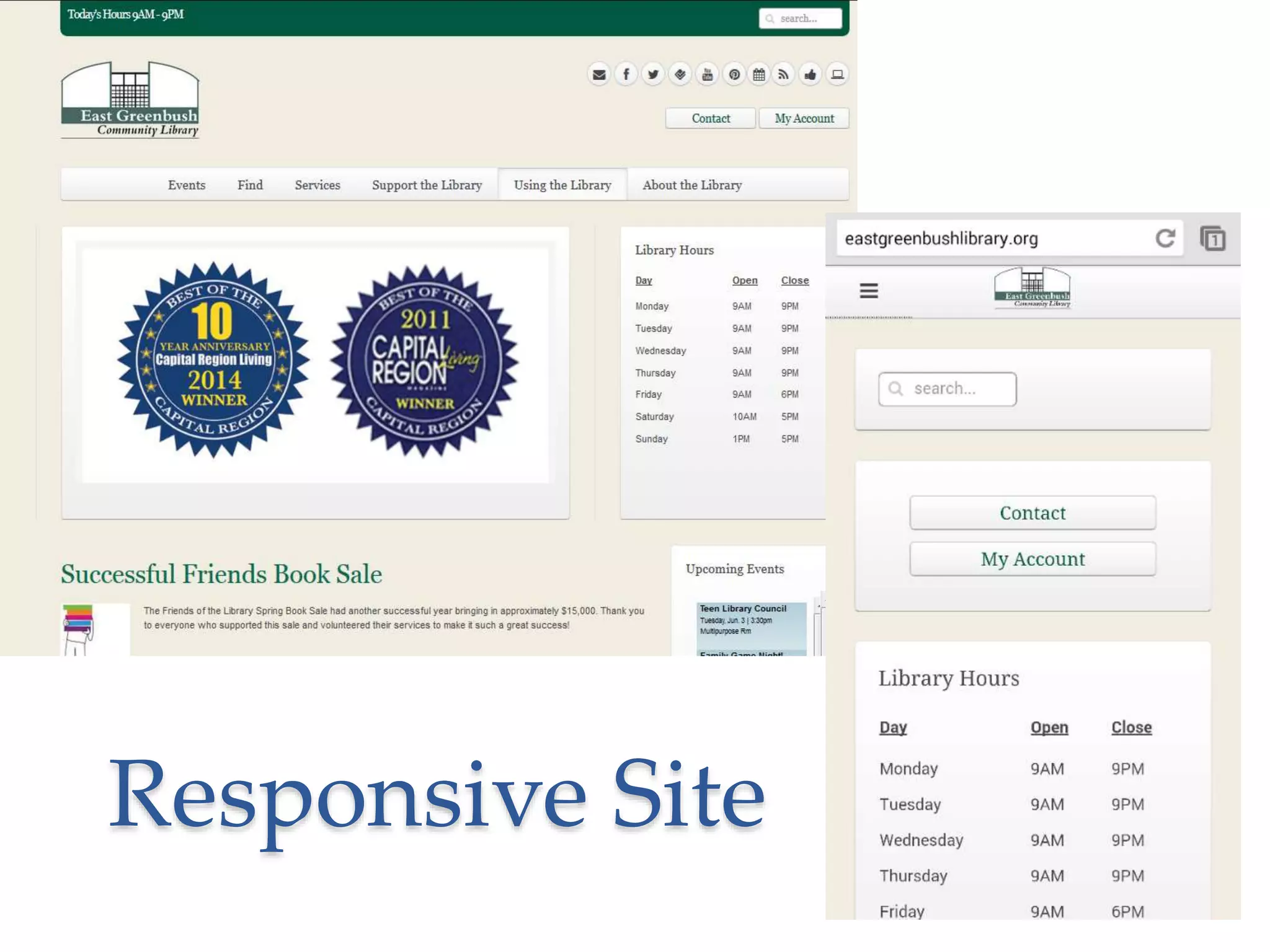Click desktop My Account button

pyautogui.click(x=804, y=118)
